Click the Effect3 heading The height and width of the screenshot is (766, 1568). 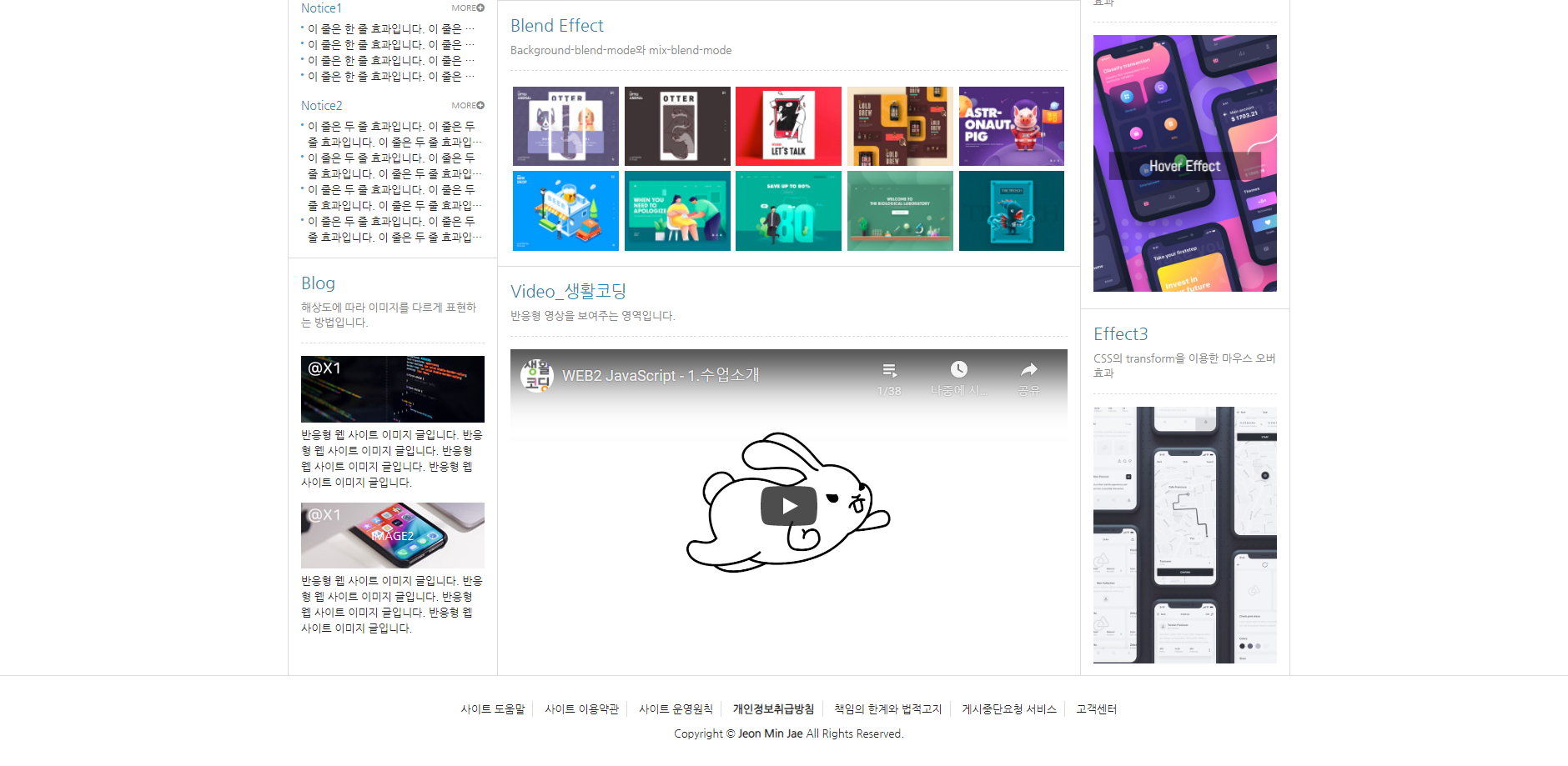1121,334
